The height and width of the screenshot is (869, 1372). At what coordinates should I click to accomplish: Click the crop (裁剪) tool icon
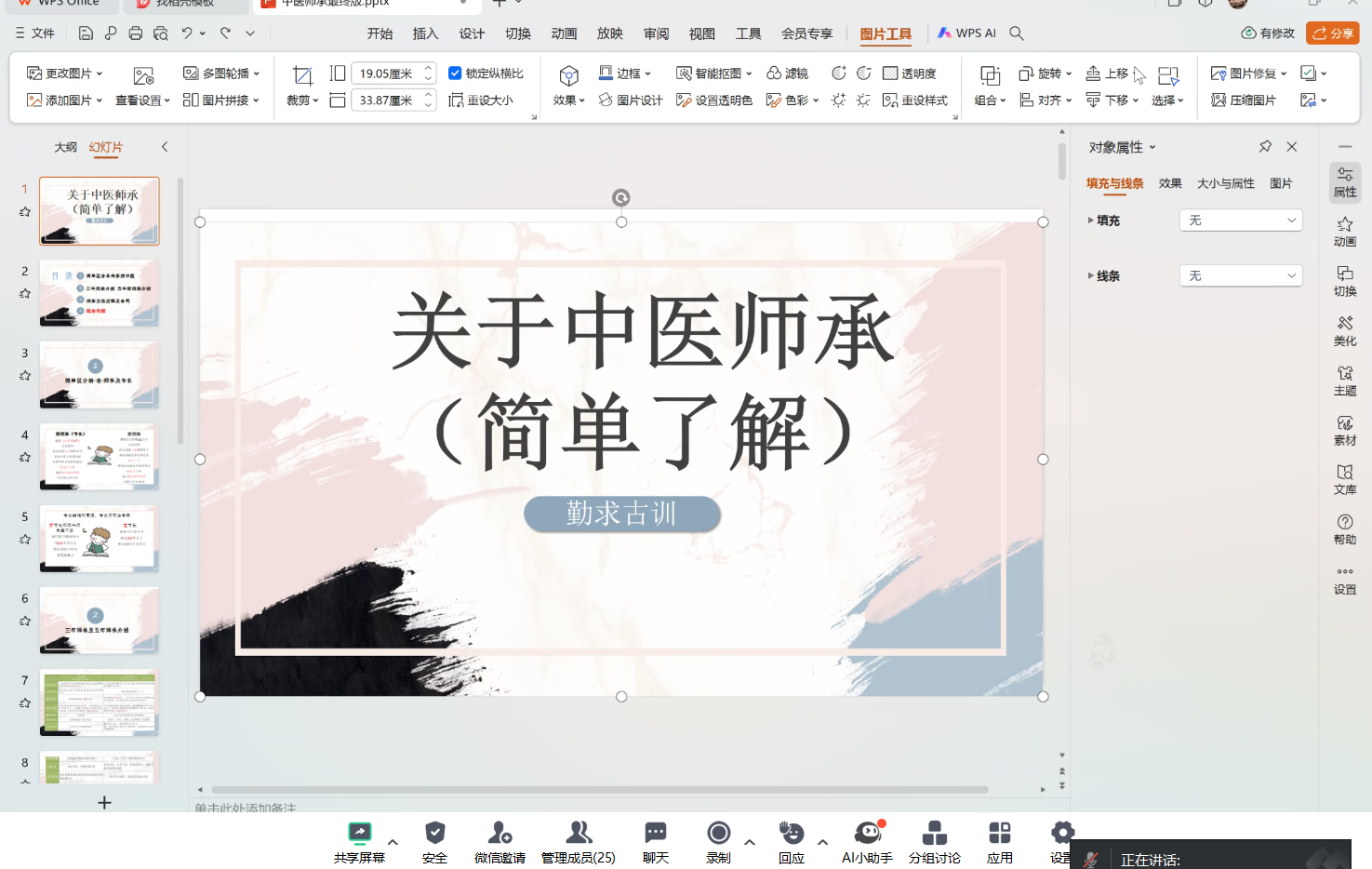coord(302,75)
